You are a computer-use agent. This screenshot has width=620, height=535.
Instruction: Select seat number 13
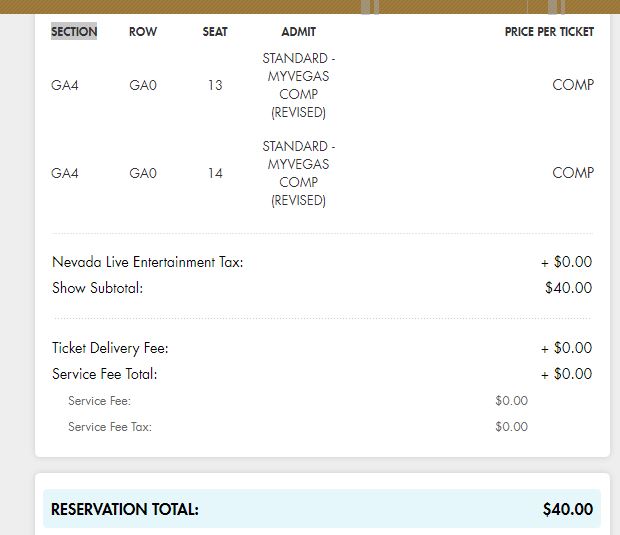[215, 85]
